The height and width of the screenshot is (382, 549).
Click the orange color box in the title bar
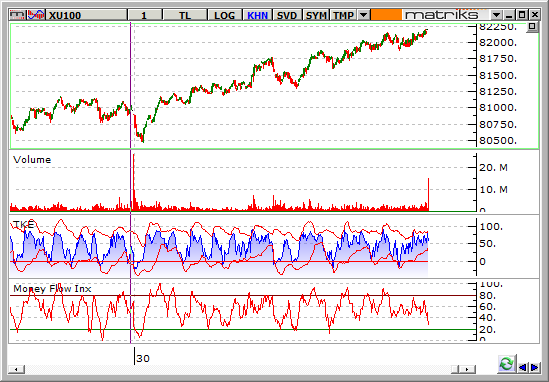tap(386, 15)
